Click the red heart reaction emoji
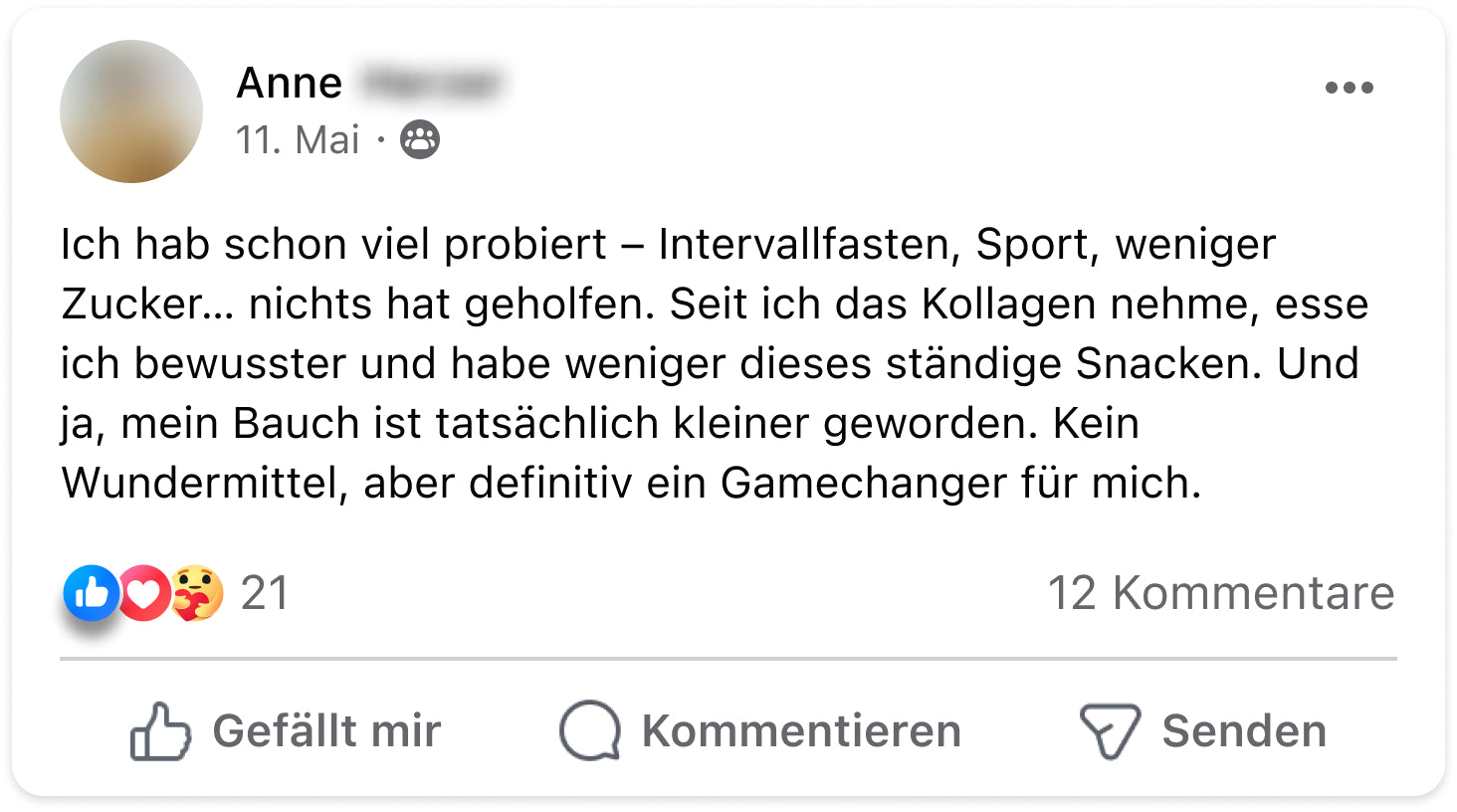The height and width of the screenshot is (812, 1457). pos(145,593)
